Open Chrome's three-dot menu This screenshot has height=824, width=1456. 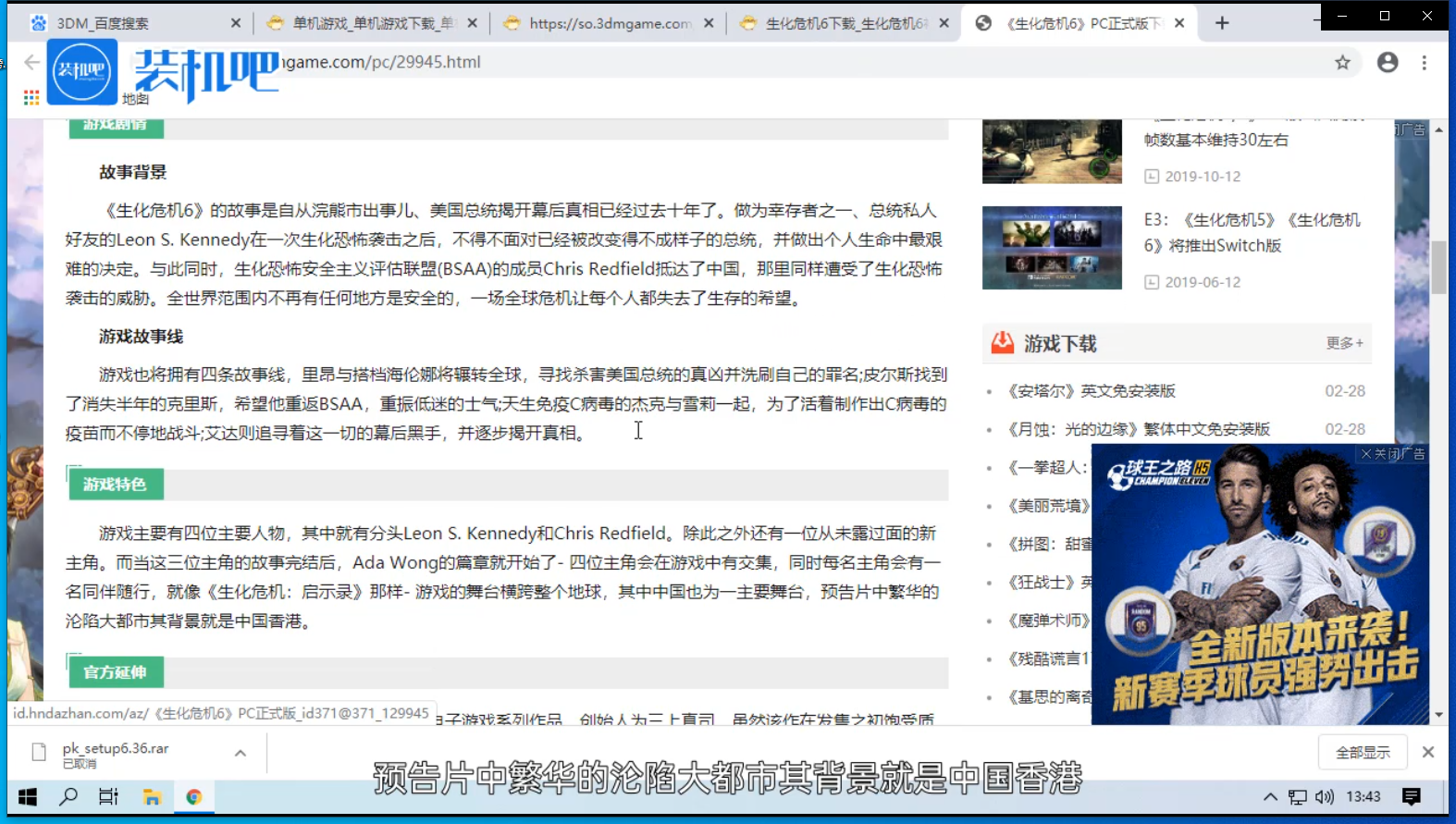pyautogui.click(x=1425, y=63)
